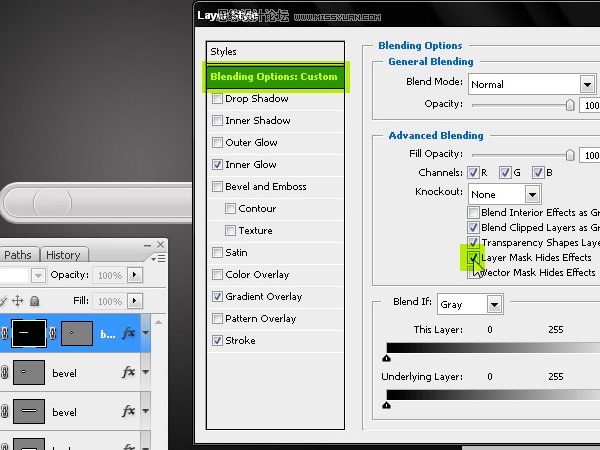Toggle Layer Mask Hides Effects checkbox
The height and width of the screenshot is (450, 600).
pos(473,257)
